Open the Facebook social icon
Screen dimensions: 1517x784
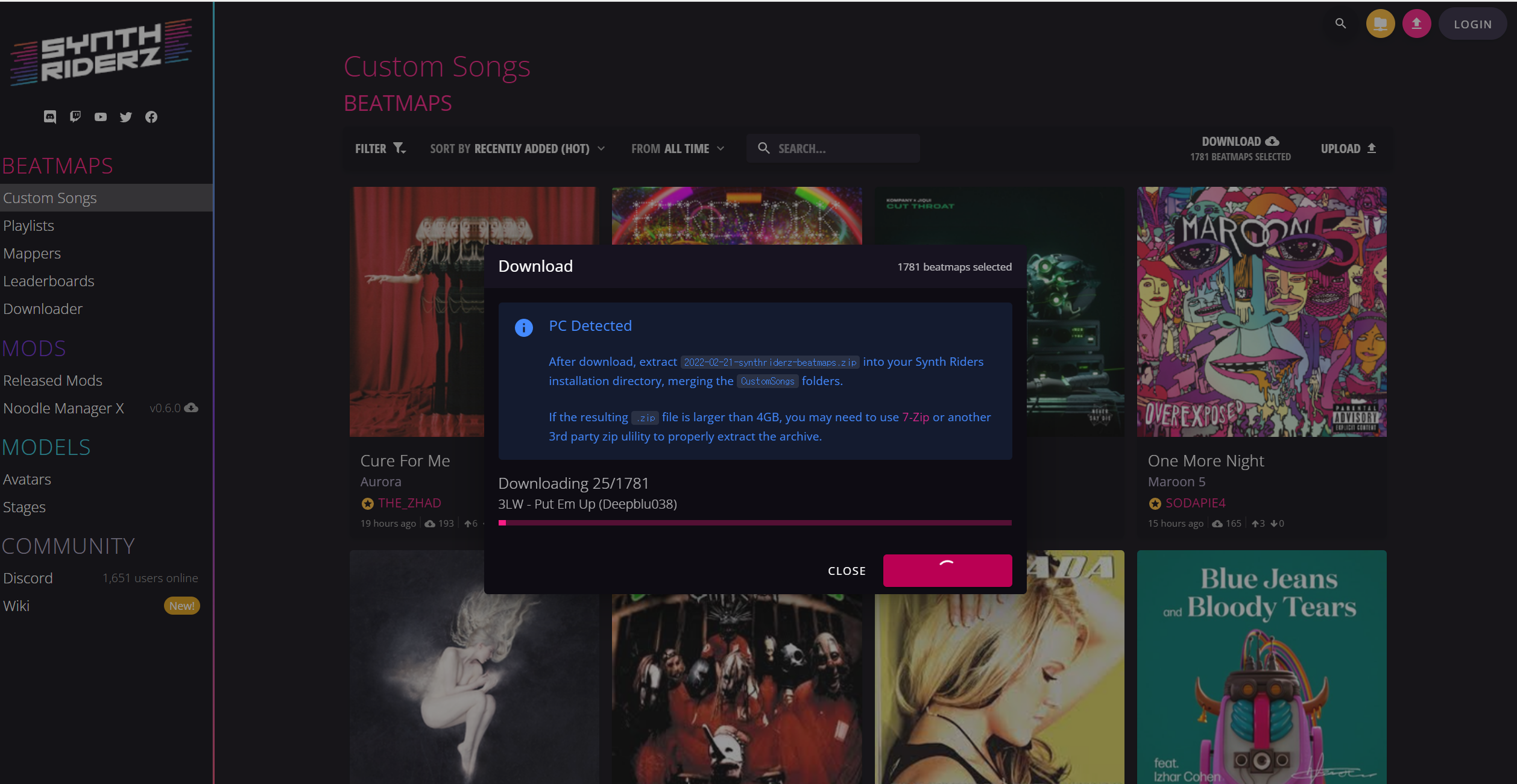click(x=151, y=117)
